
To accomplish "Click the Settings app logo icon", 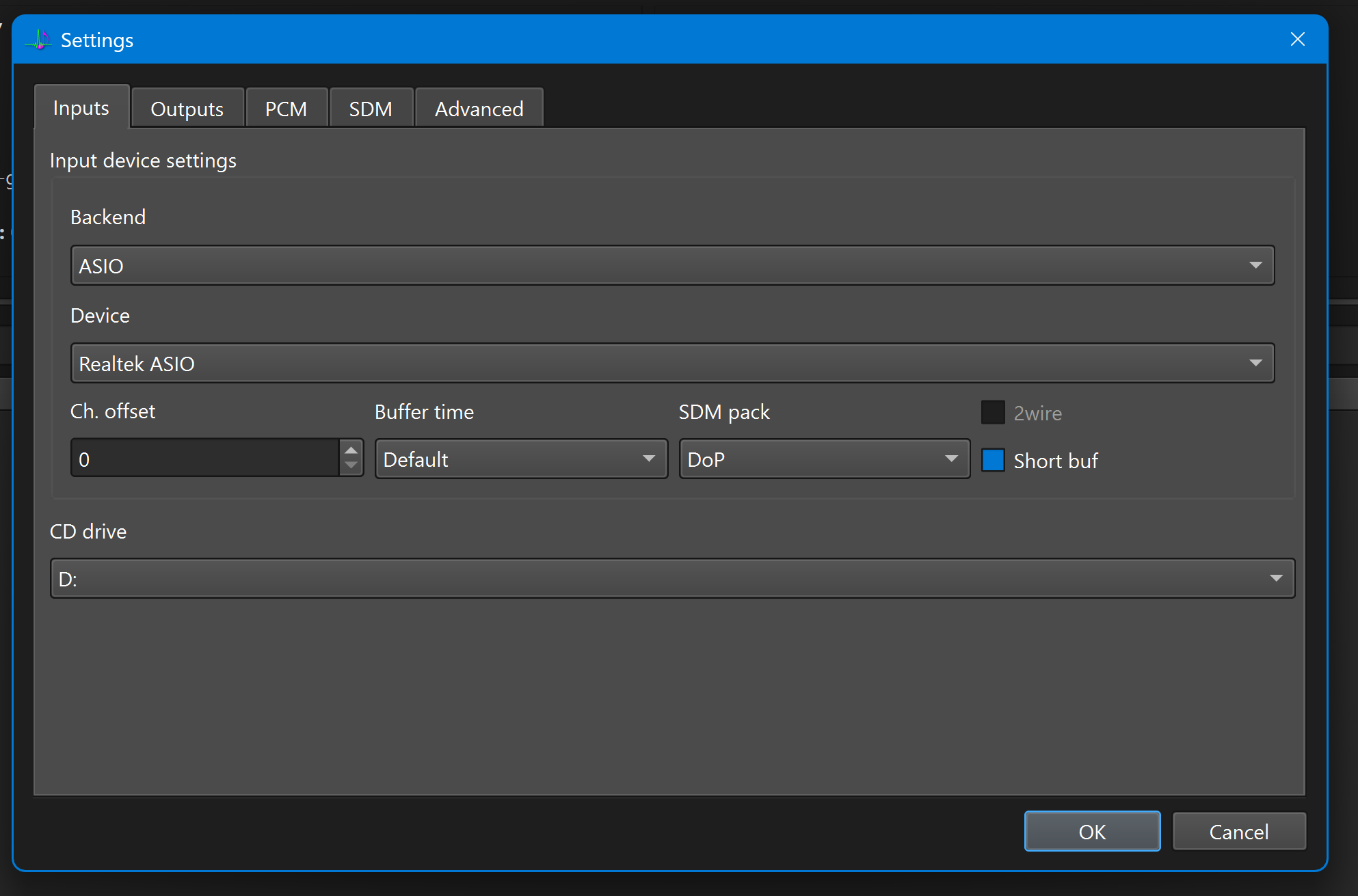I will point(40,40).
